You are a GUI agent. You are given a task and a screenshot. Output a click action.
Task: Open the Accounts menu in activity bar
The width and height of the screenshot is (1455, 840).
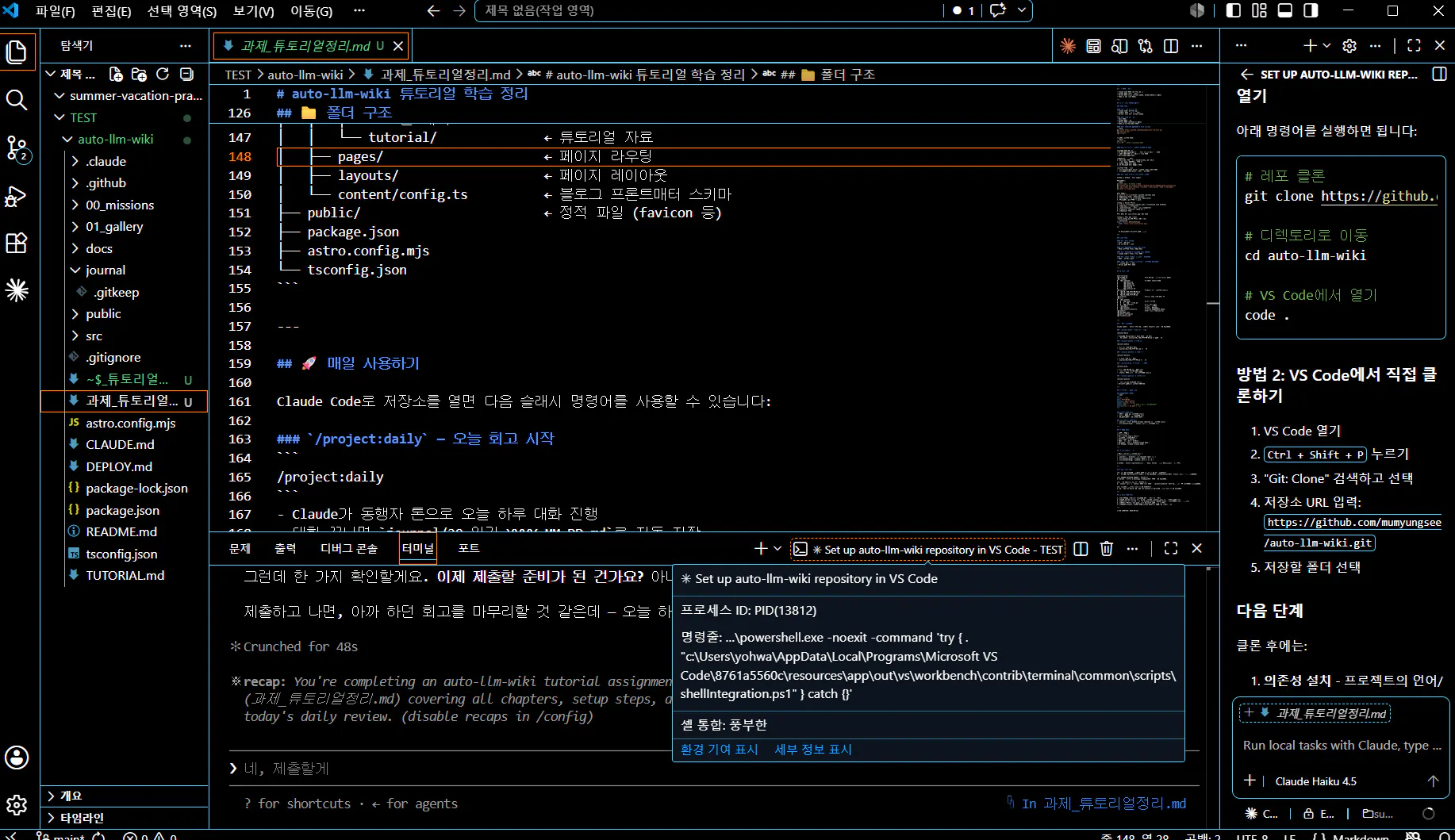point(17,758)
